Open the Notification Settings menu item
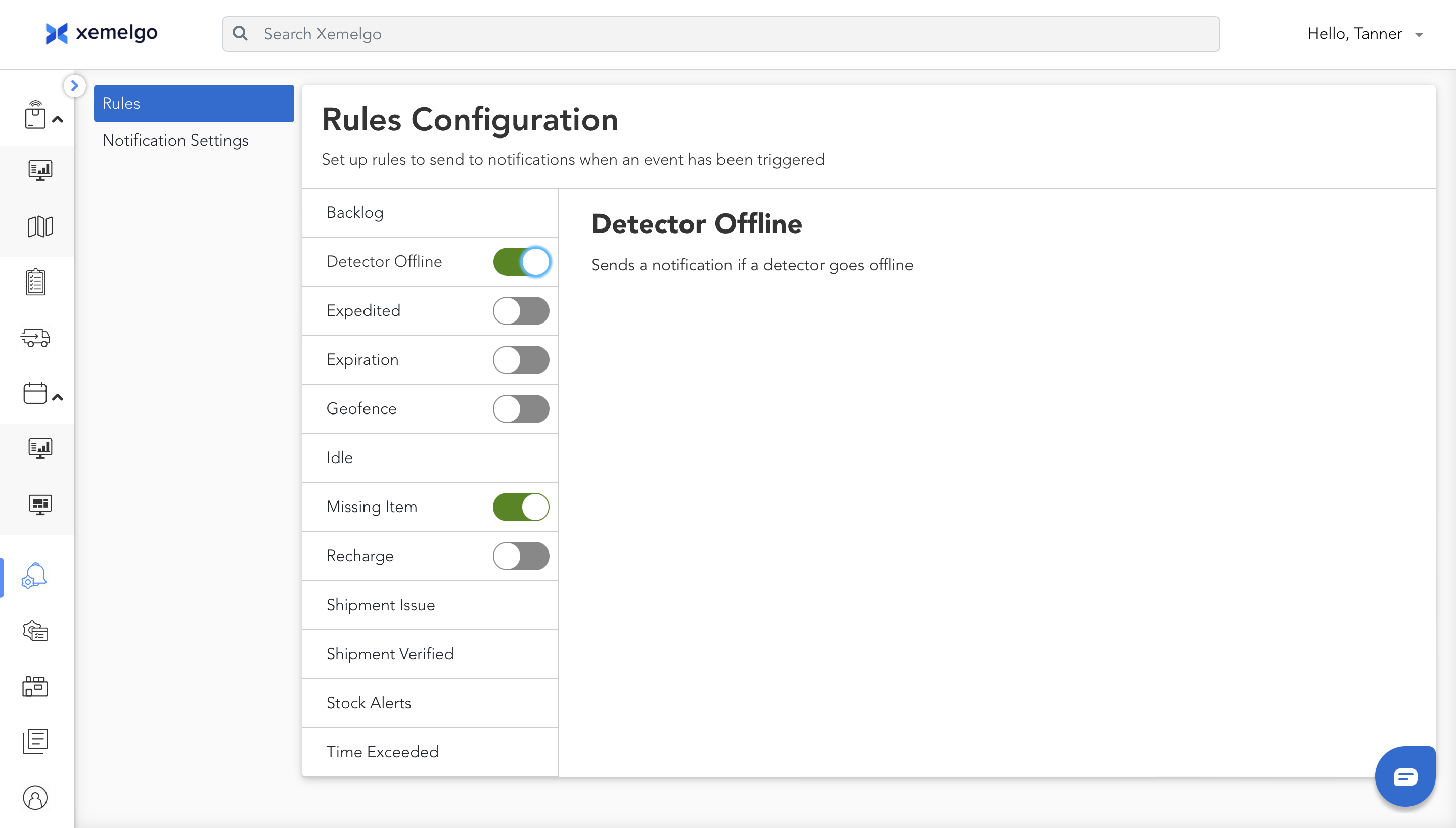Image resolution: width=1456 pixels, height=828 pixels. 175,140
